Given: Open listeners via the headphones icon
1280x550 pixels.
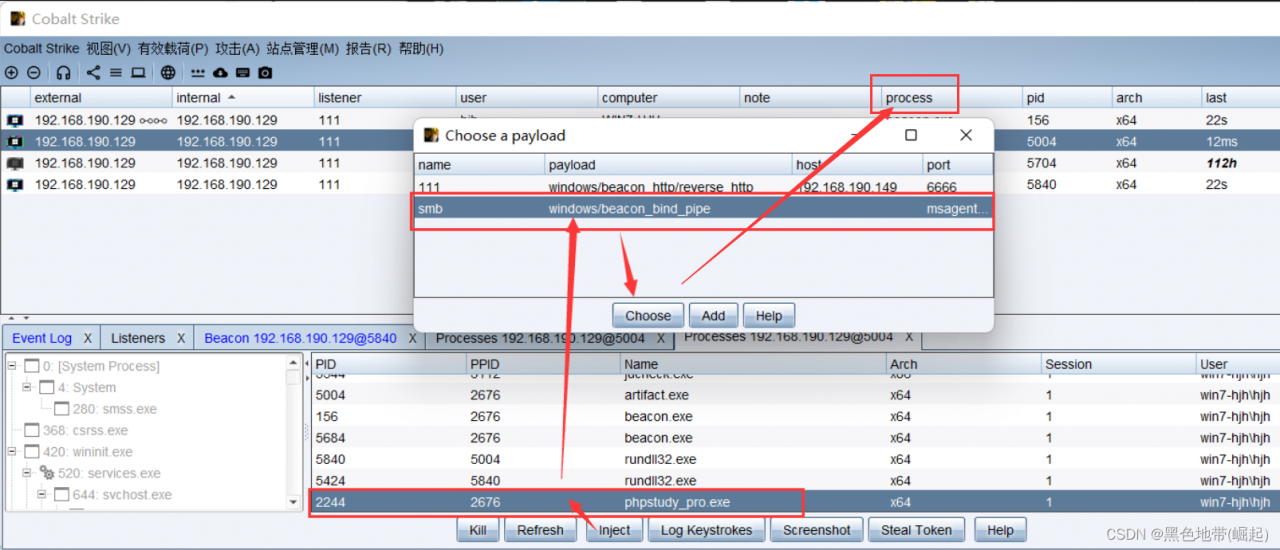Looking at the screenshot, I should pos(64,73).
